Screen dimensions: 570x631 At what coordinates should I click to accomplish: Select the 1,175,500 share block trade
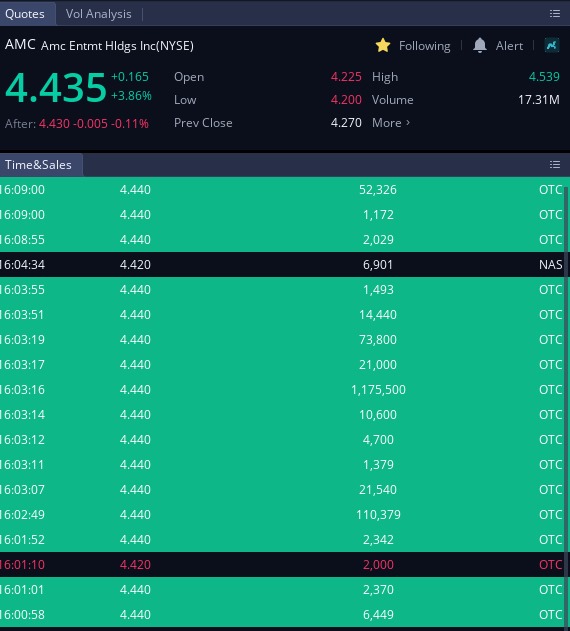282,389
